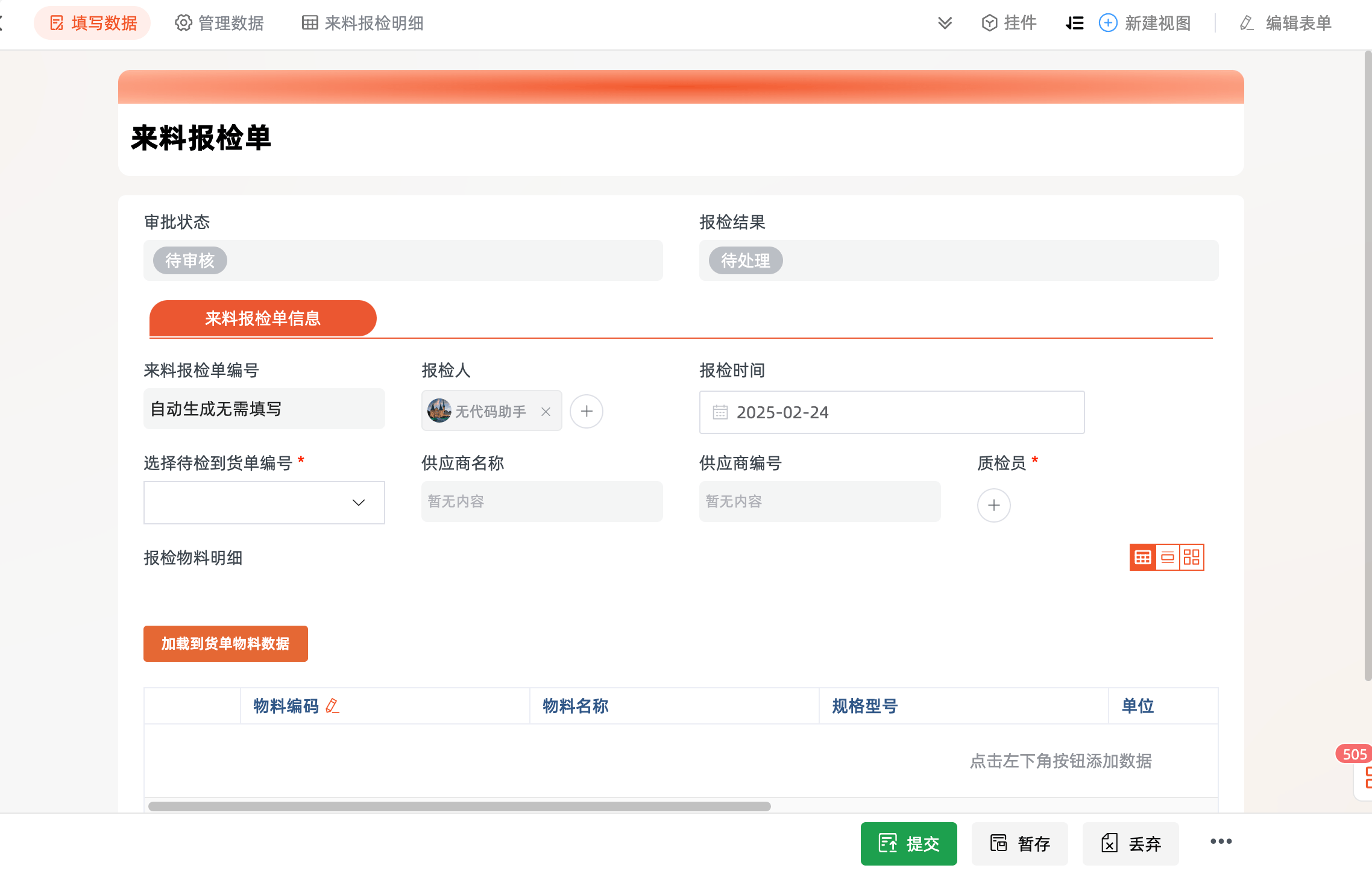The image size is (1372, 874).
Task: Add a 质检员 with plus button
Action: (993, 505)
